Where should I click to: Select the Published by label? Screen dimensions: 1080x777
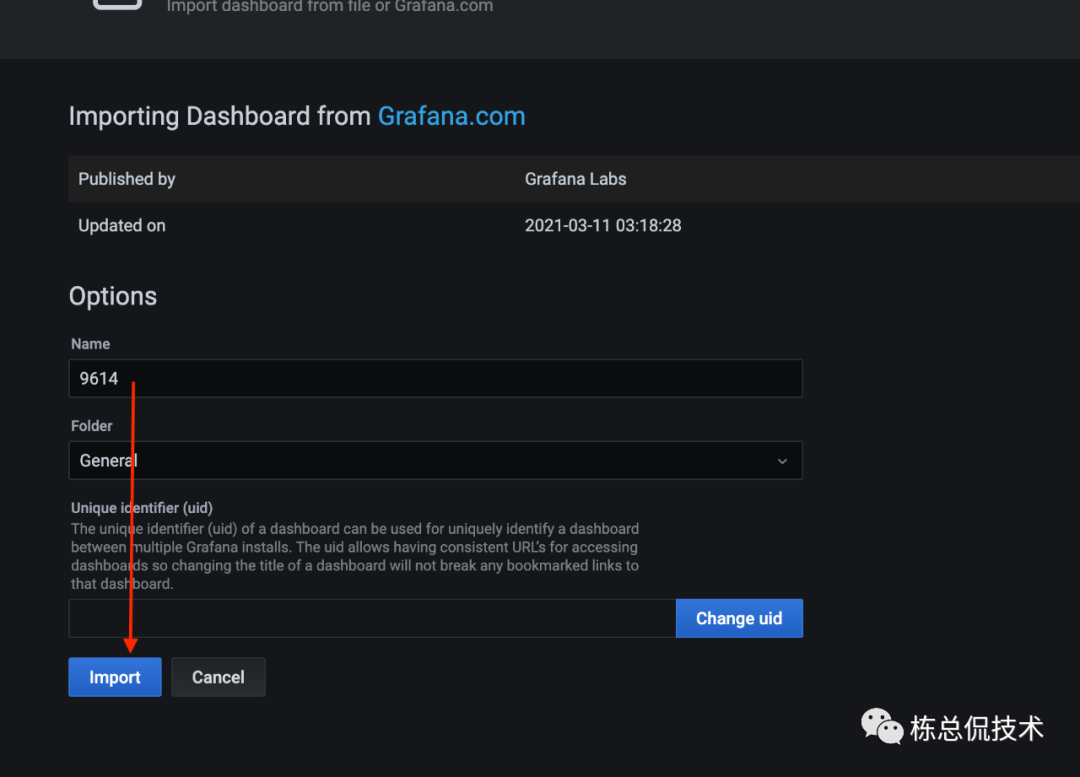point(127,179)
